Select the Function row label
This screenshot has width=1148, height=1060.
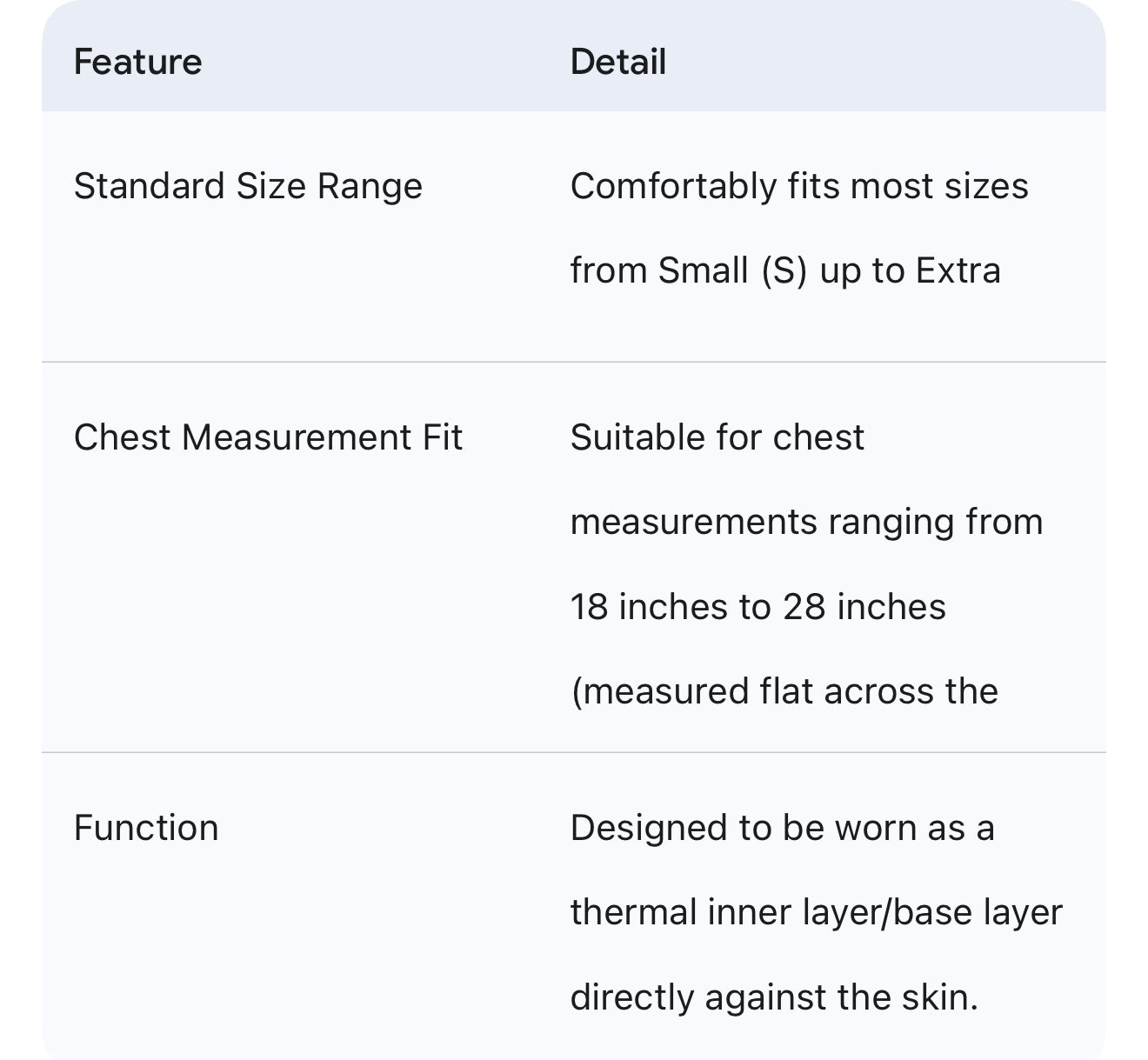146,827
